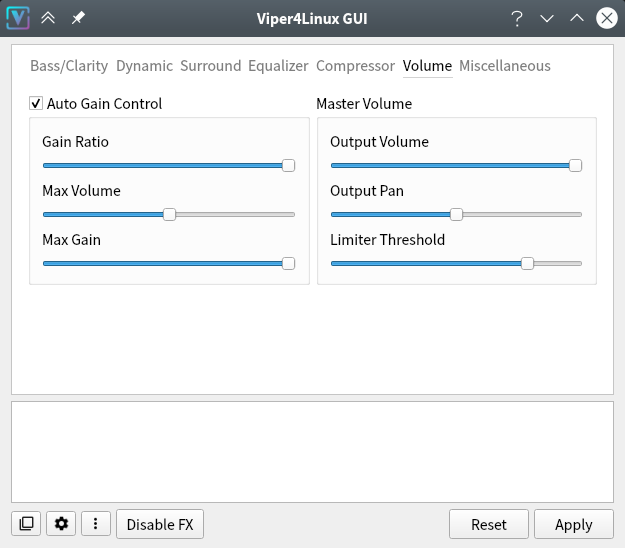625x548 pixels.
Task: Toggle the Auto Gain Control checkbox
Action: tap(36, 104)
